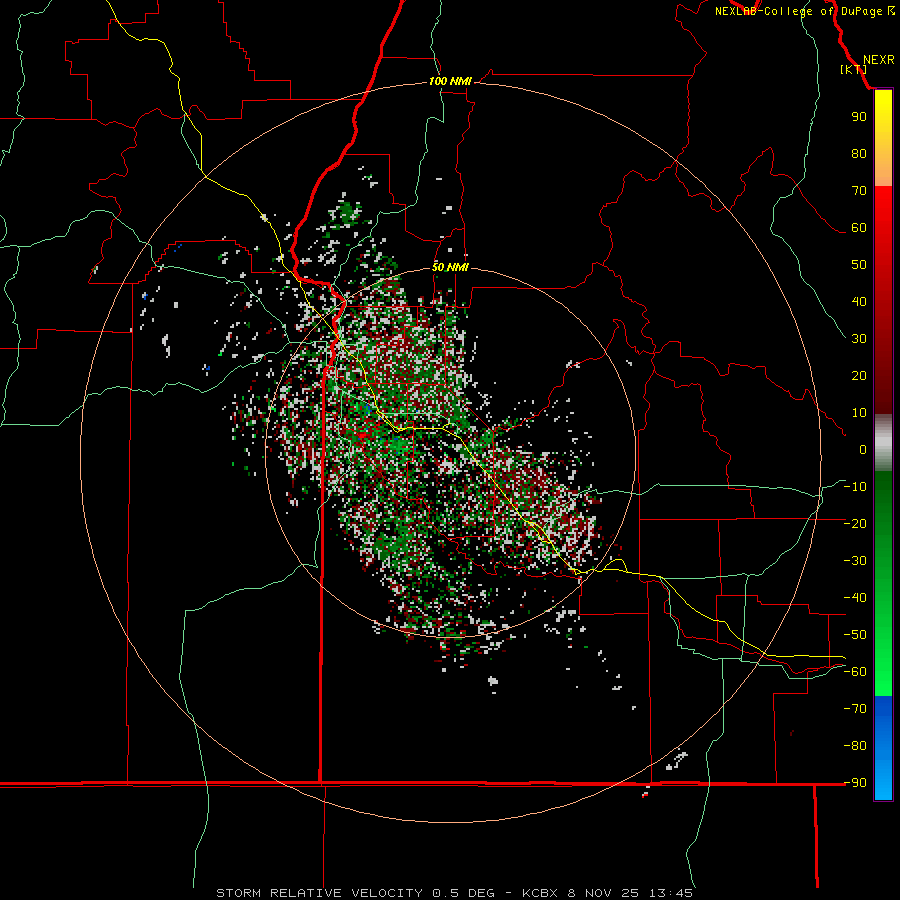Click the 80 value on the velocity scale

(x=859, y=154)
